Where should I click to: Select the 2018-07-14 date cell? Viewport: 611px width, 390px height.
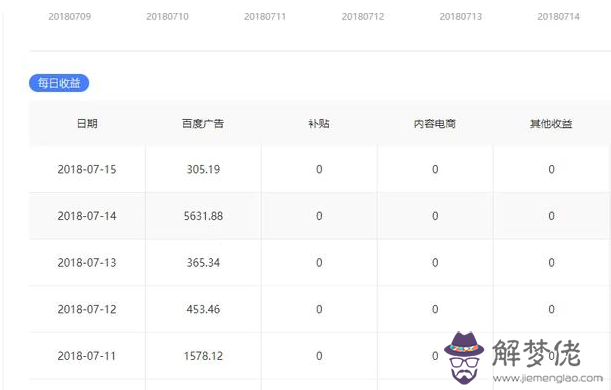[x=87, y=216]
